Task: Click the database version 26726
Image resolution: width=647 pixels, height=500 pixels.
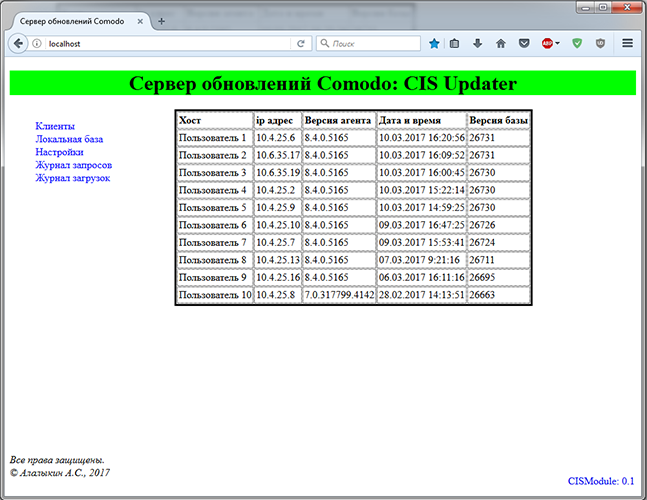Action: (x=482, y=225)
